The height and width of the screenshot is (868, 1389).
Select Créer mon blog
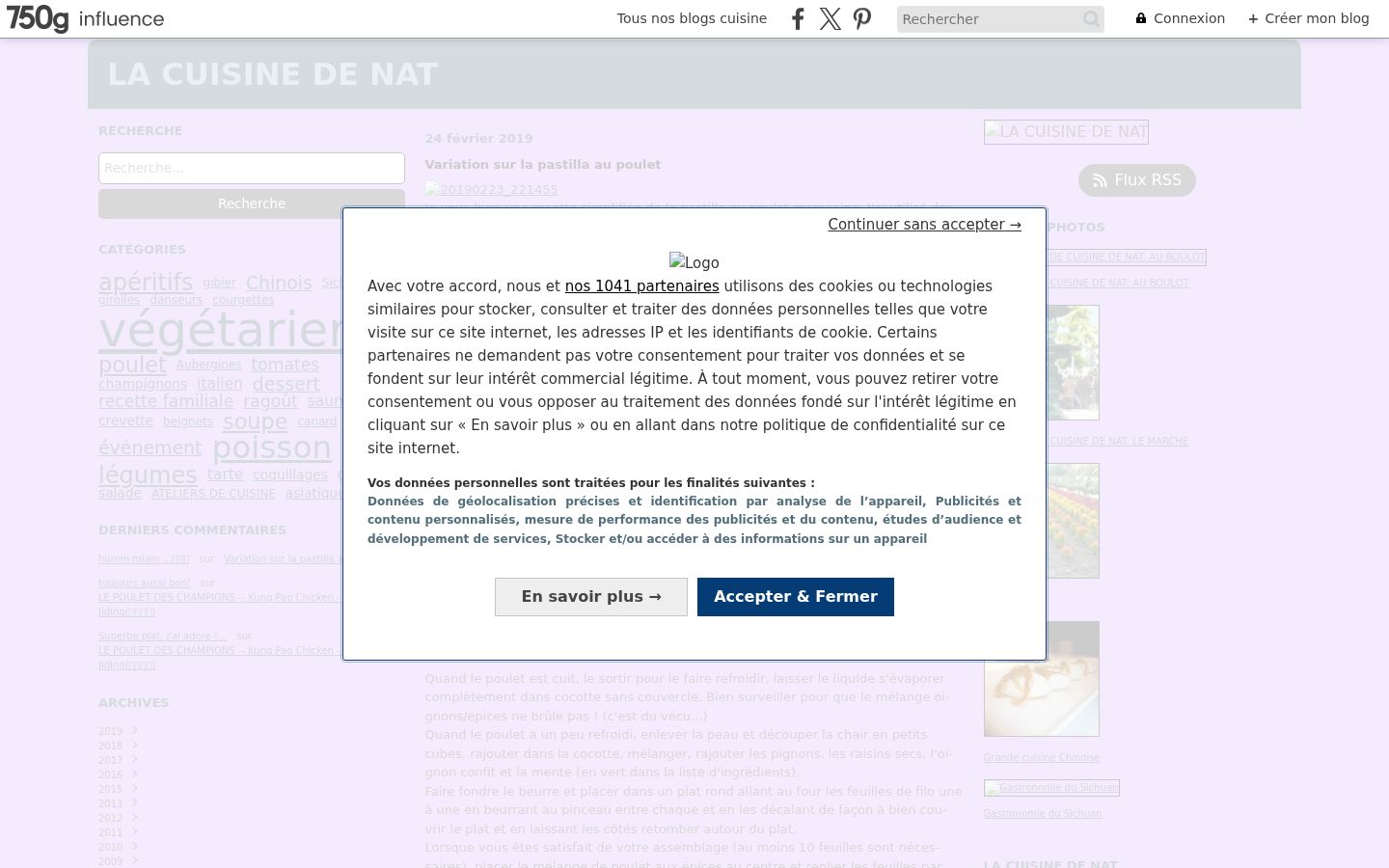1309,18
